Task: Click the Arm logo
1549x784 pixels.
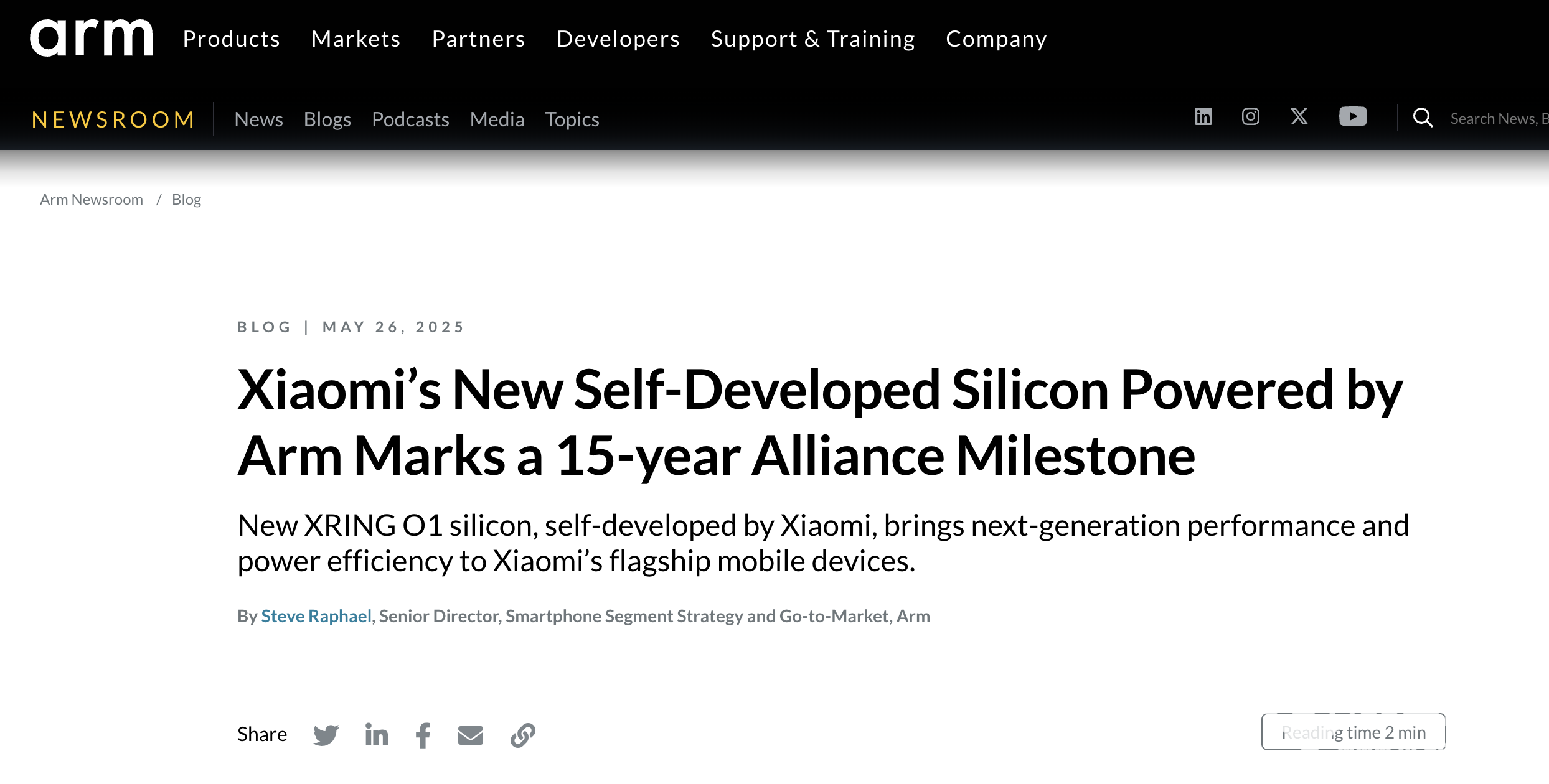Action: point(91,38)
